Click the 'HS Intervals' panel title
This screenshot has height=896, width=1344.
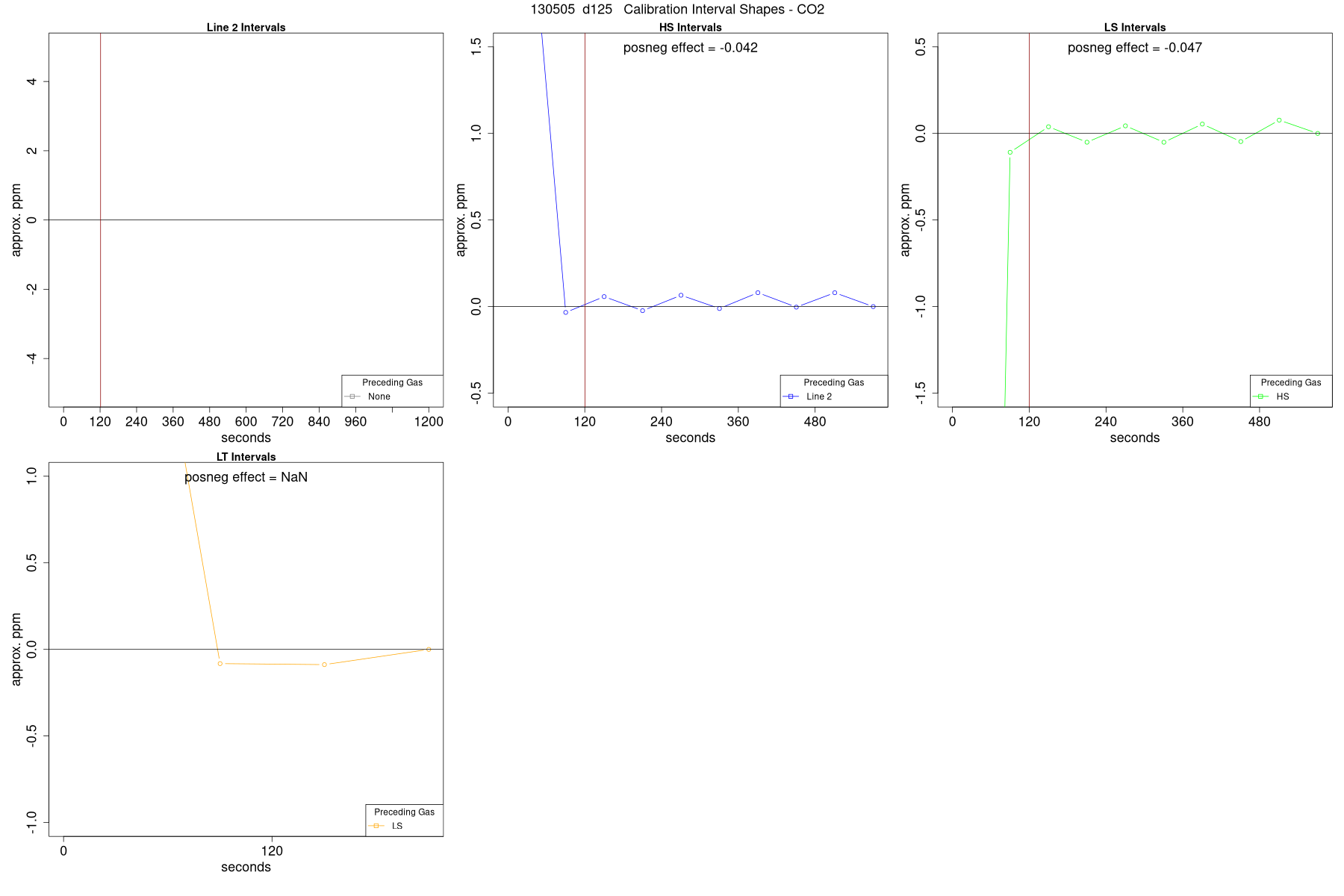click(691, 28)
